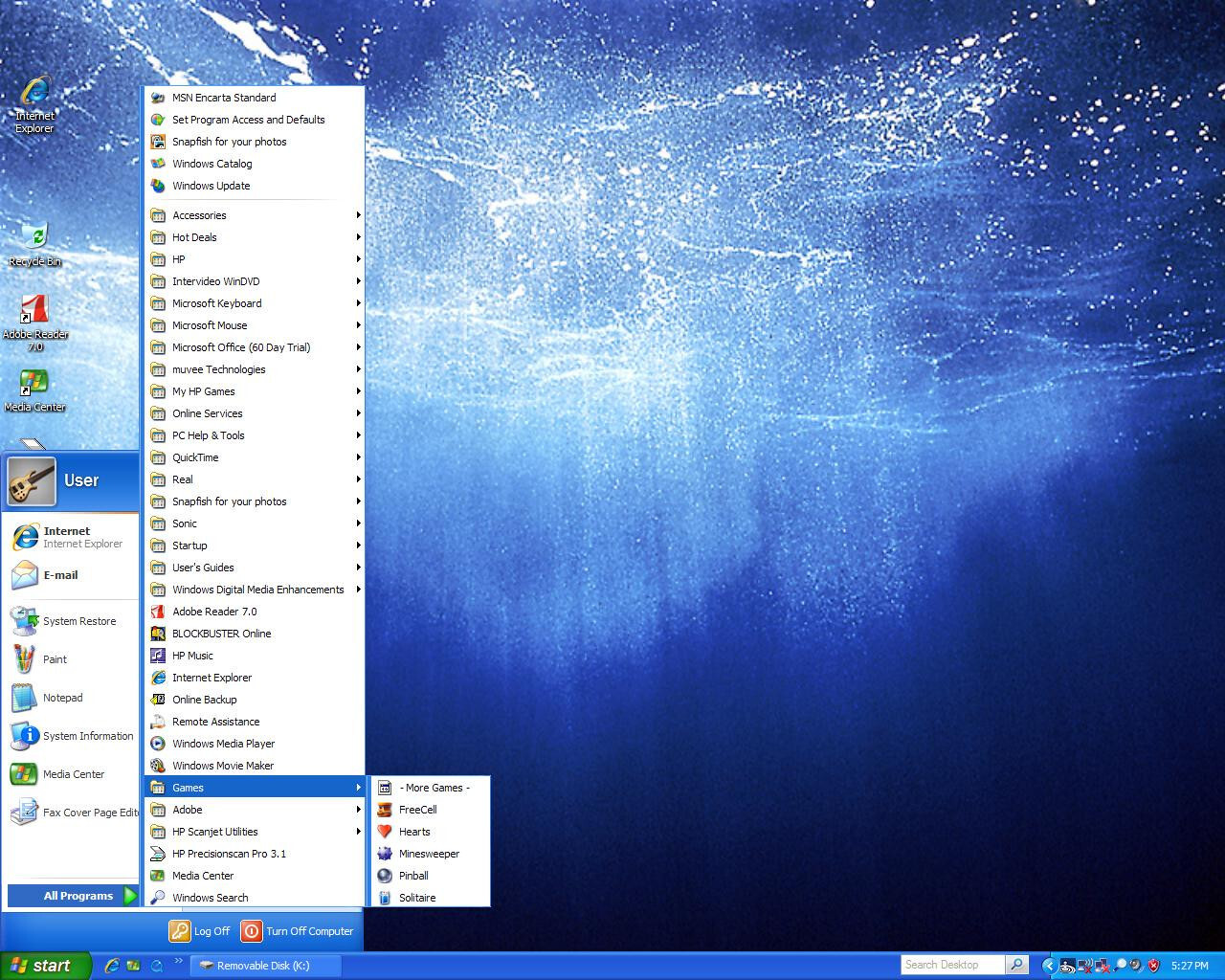This screenshot has height=980, width=1225.
Task: Open Internet Explorer from Quick Launch bar
Action: coord(112,966)
